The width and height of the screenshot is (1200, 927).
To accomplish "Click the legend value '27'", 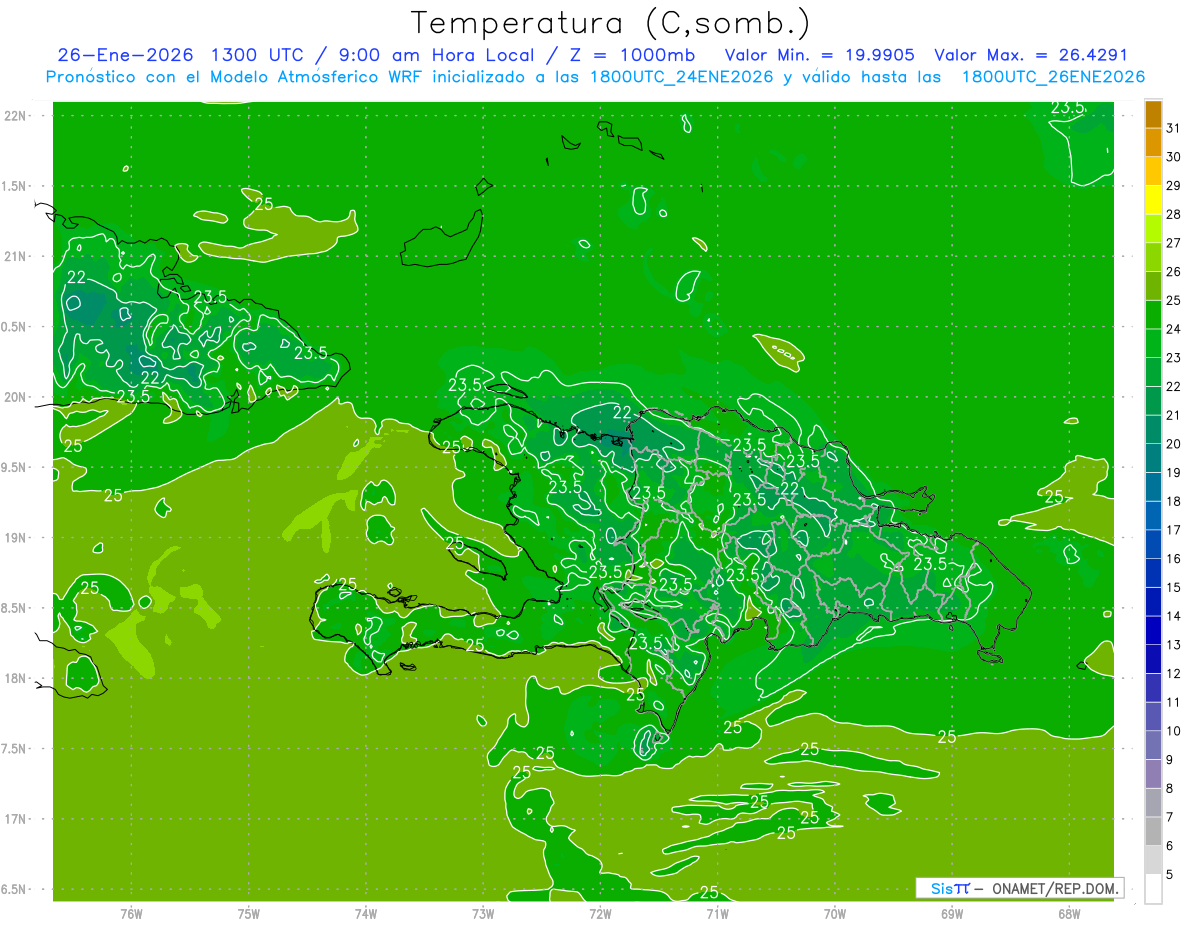I will click(1174, 243).
